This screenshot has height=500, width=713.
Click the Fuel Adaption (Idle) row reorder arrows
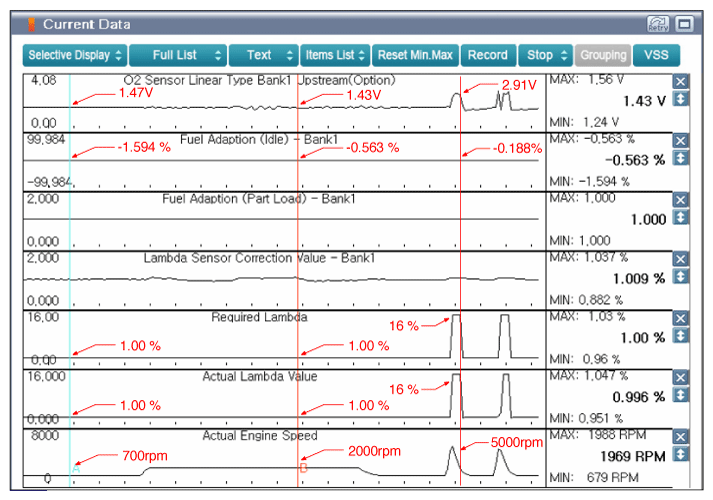(681, 160)
